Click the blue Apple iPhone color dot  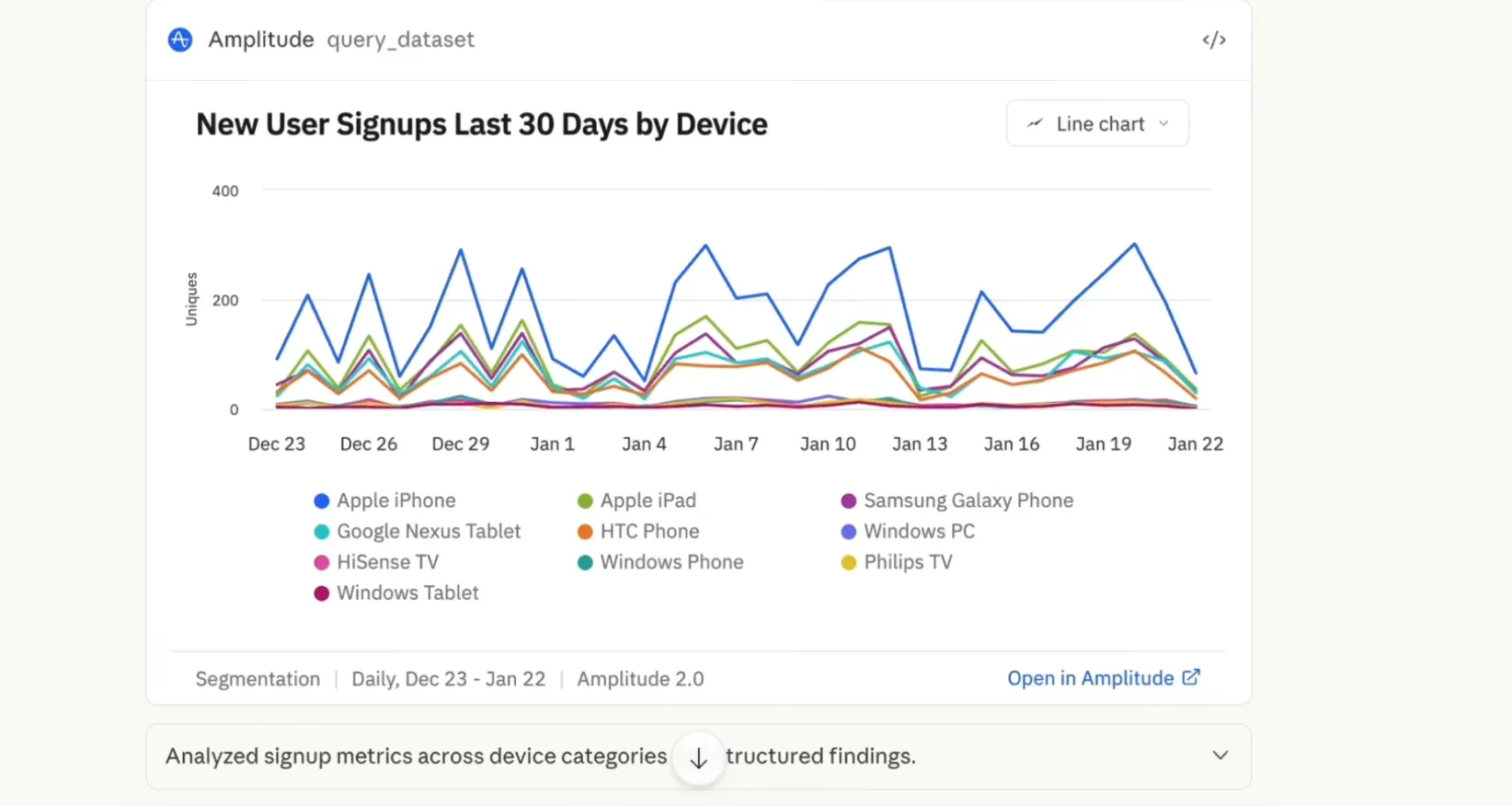[322, 501]
